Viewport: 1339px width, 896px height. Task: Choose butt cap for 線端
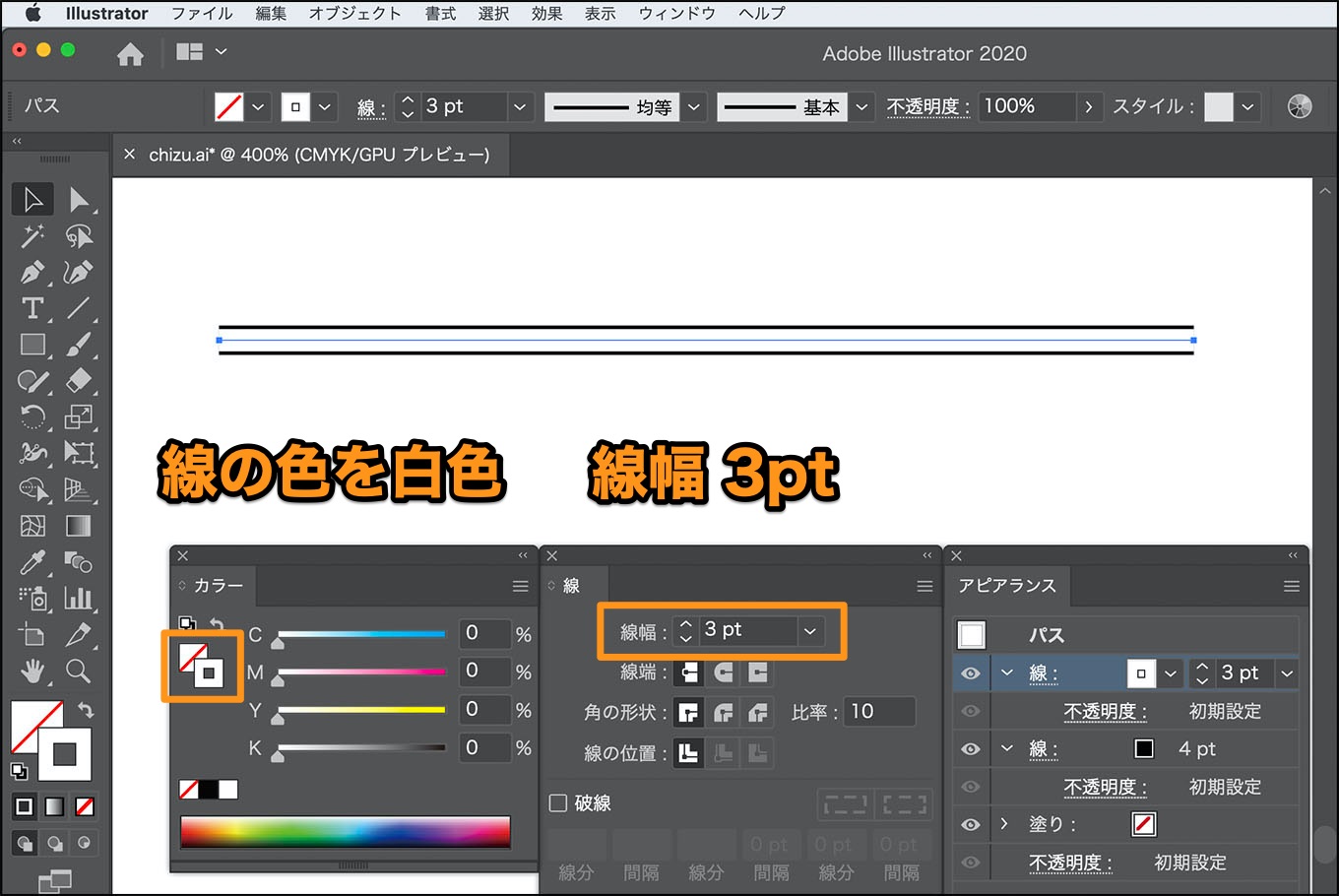click(x=689, y=672)
